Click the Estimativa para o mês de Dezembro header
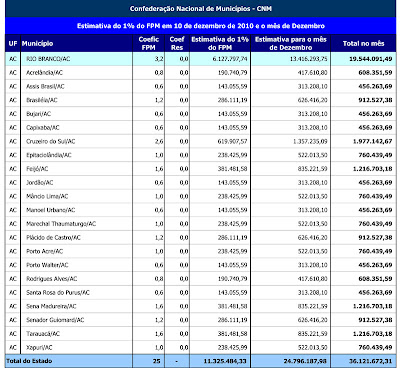This screenshot has width=400, height=368. tap(291, 44)
